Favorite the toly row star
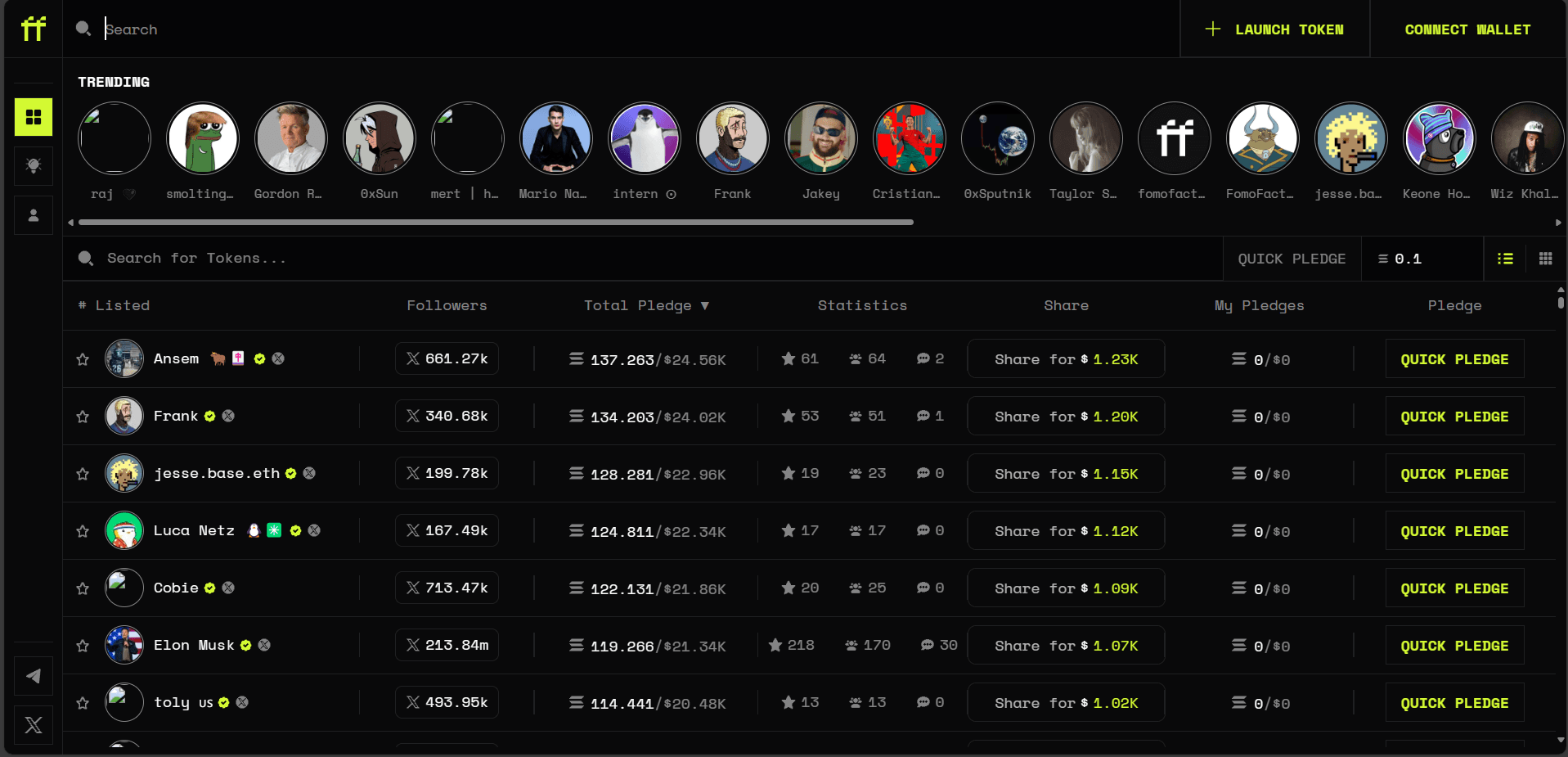 [83, 703]
